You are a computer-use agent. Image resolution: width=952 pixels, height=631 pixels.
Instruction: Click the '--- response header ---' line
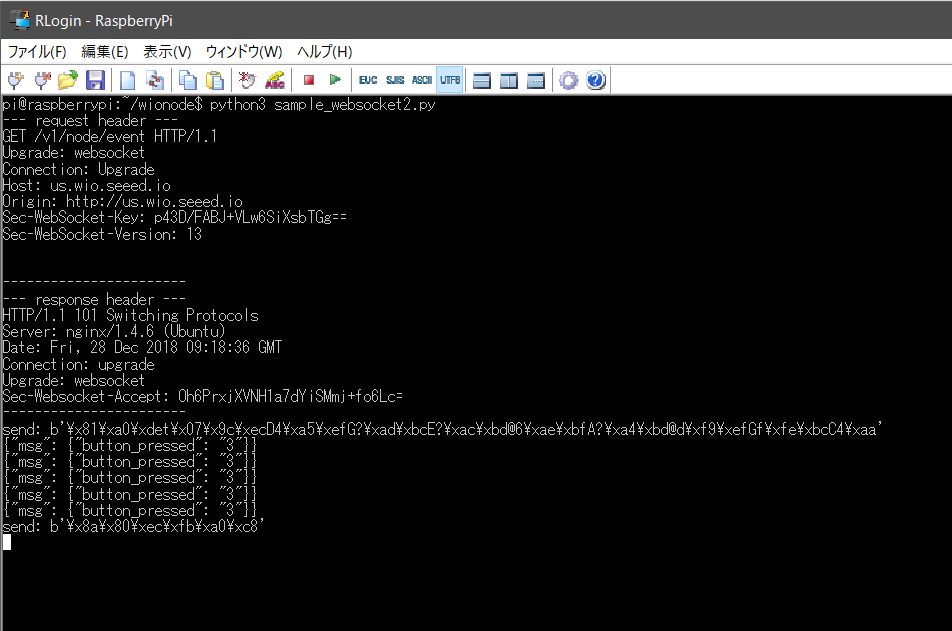94,299
